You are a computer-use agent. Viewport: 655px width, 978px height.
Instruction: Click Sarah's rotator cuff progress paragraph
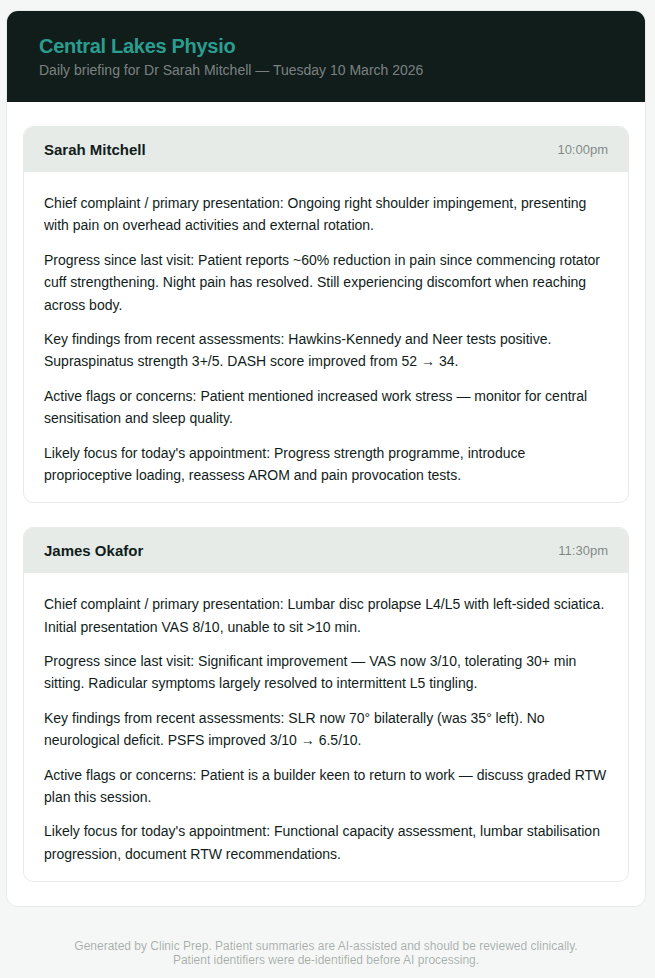(x=321, y=282)
